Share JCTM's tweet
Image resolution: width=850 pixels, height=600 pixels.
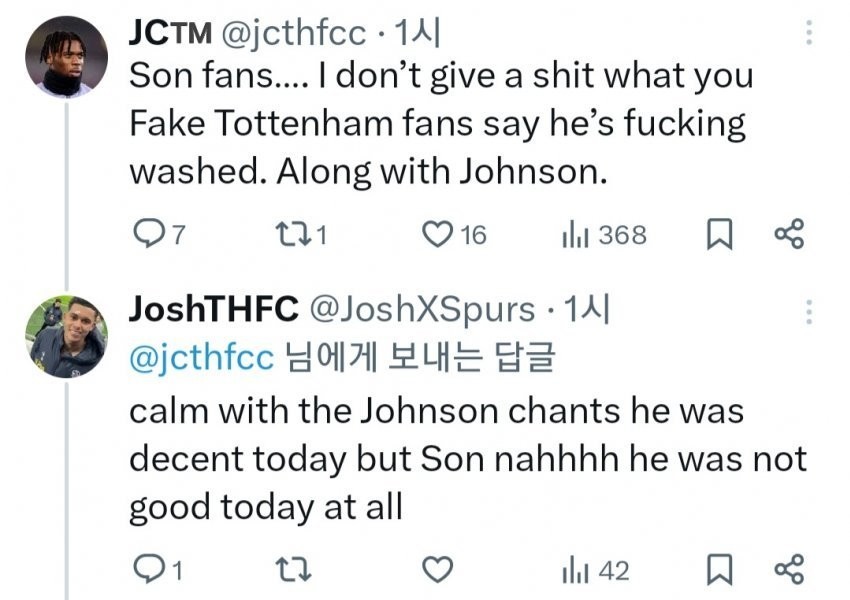click(x=789, y=235)
